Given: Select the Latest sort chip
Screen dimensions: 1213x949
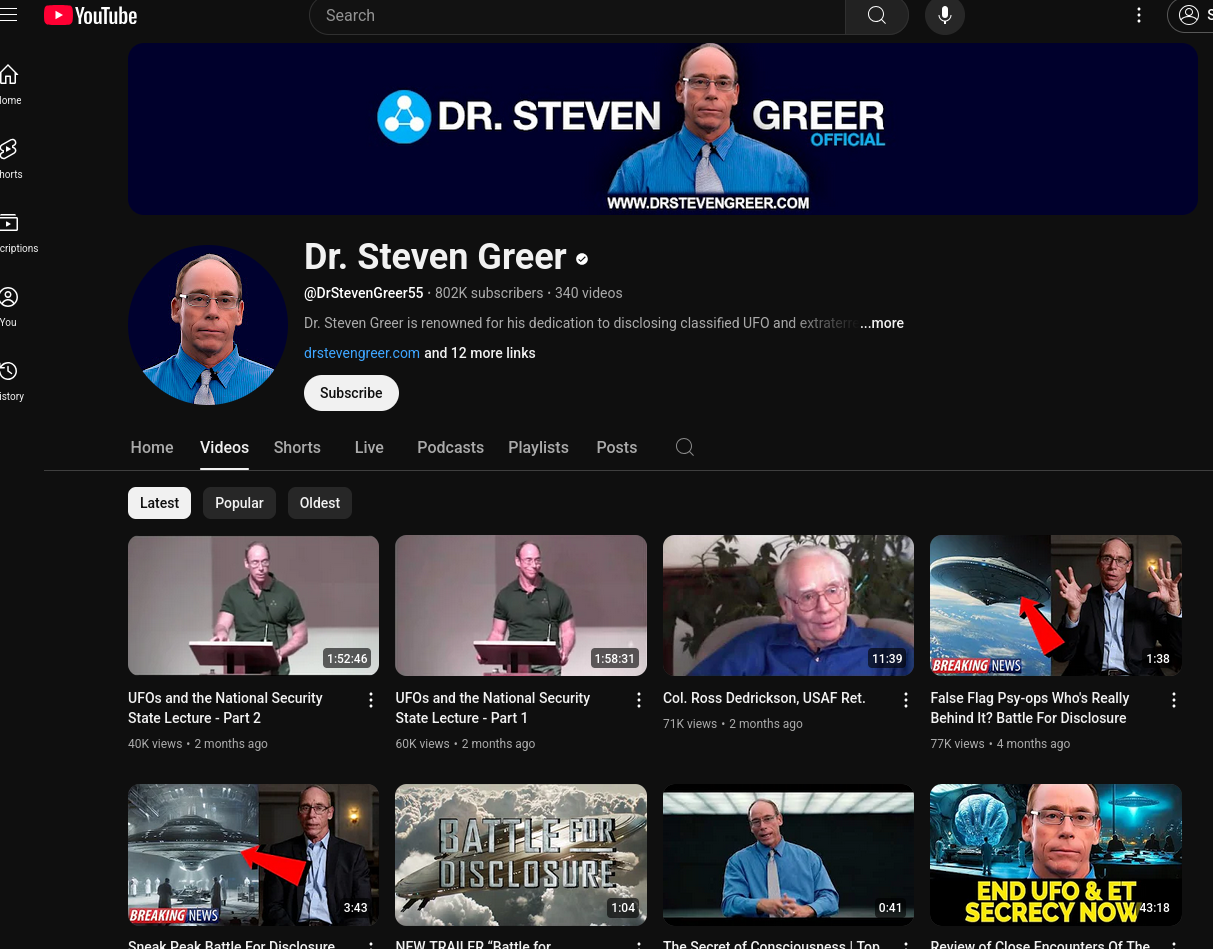Looking at the screenshot, I should (x=159, y=503).
